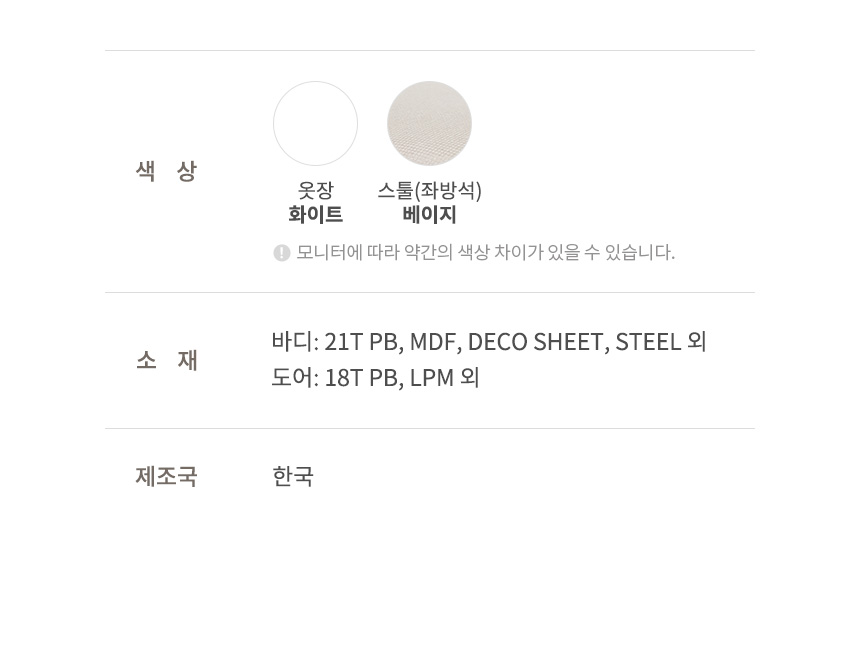860x667 pixels.
Task: Click the 제조국 row heading
Action: coord(166,476)
